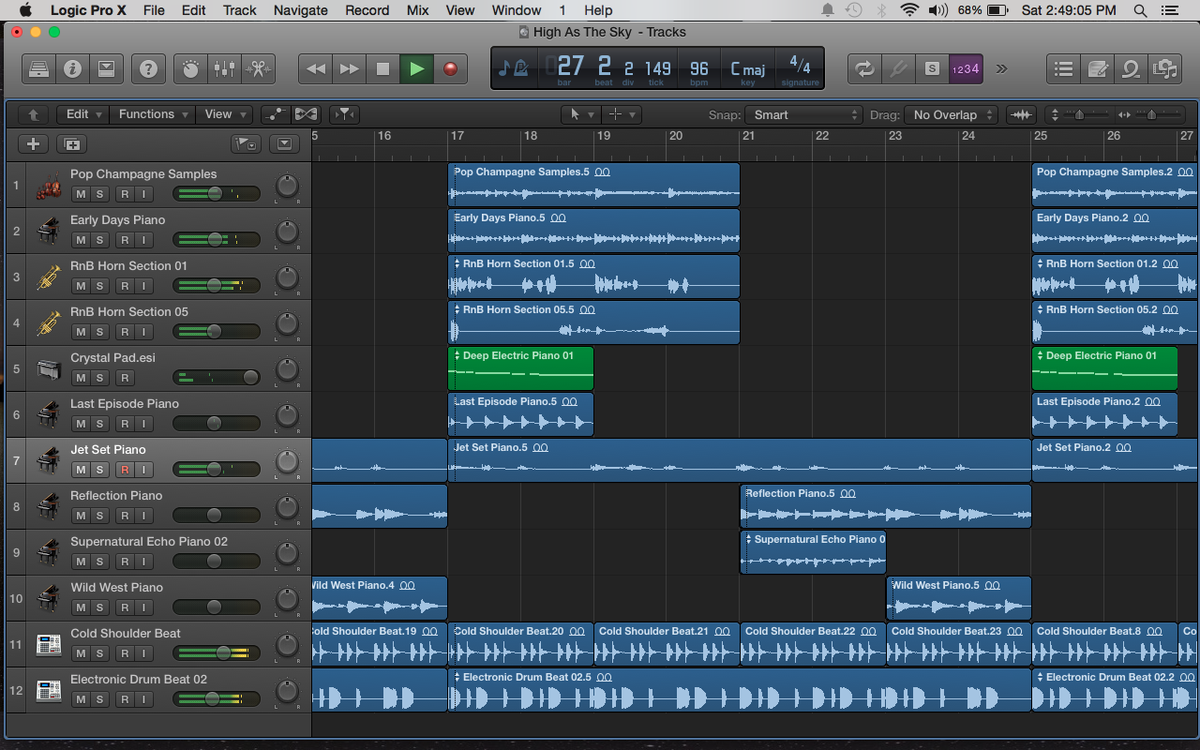Click the RnB Horn Section 01 trumpet icon
The width and height of the screenshot is (1200, 750).
(48, 277)
